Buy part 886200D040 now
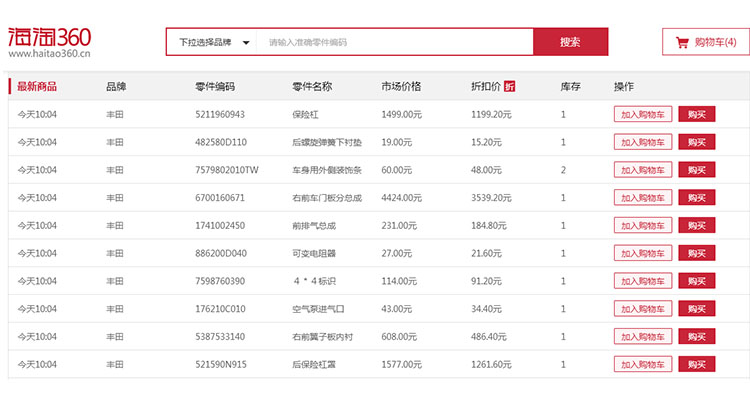 point(696,253)
